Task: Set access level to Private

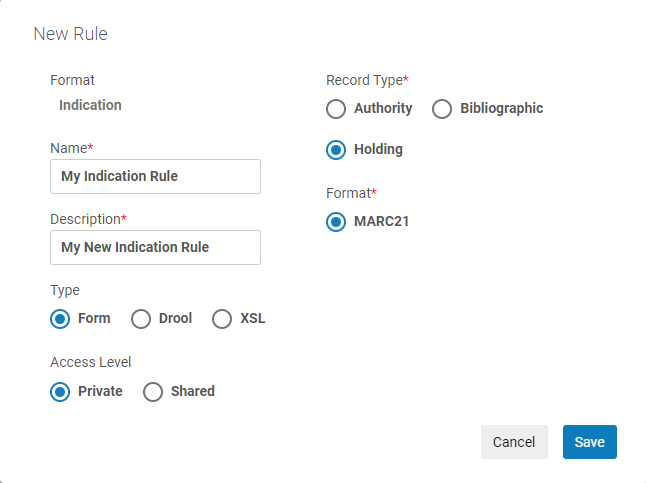Action: pyautogui.click(x=61, y=392)
